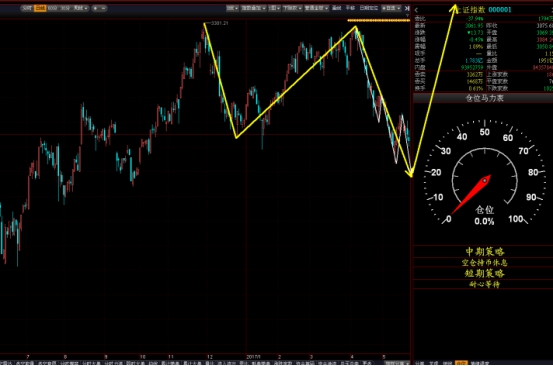Viewport: 553px width, 366px height.
Task: Activate the 画线 drawing tool
Action: pos(336,8)
